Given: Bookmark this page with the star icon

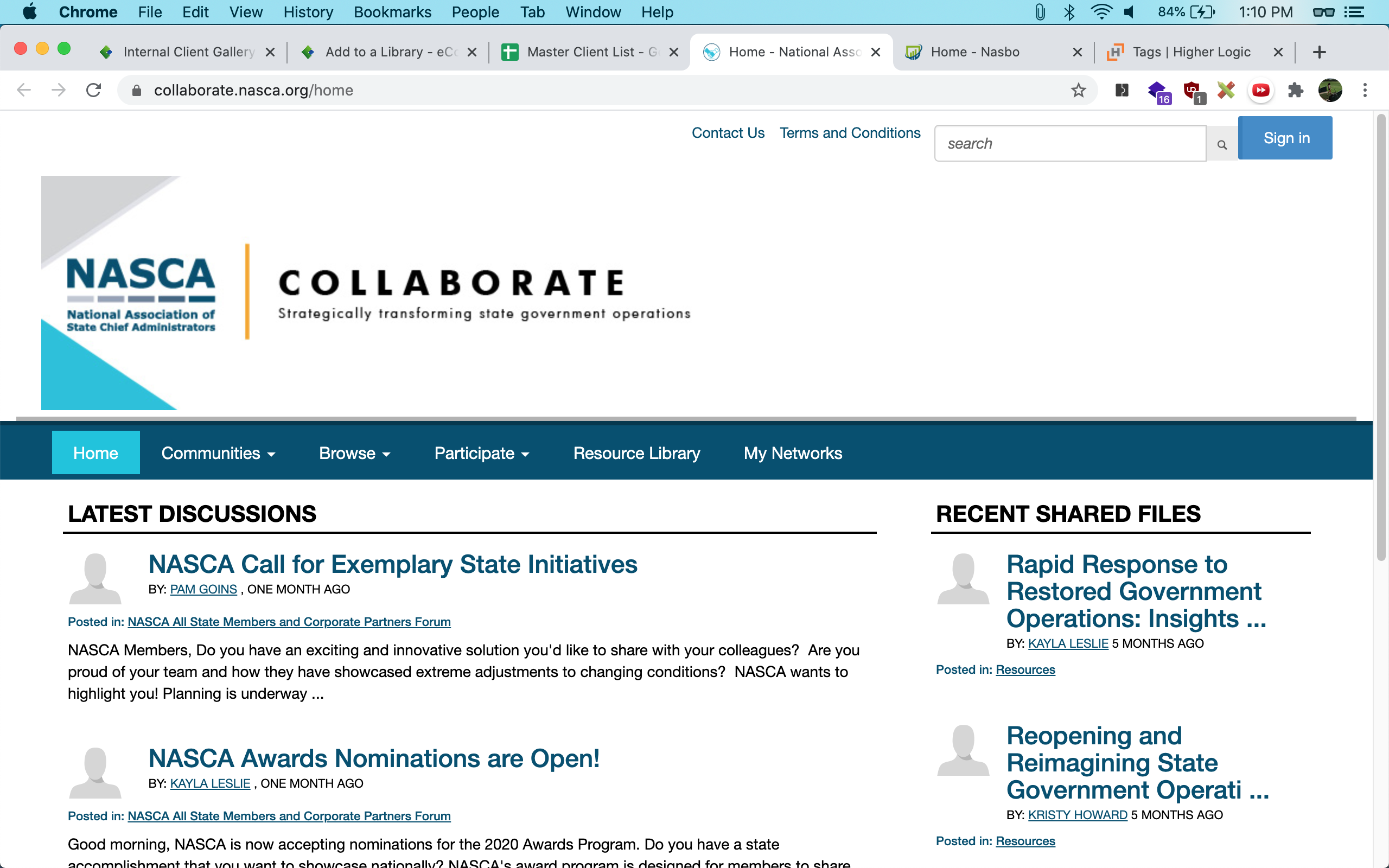Looking at the screenshot, I should tap(1079, 90).
